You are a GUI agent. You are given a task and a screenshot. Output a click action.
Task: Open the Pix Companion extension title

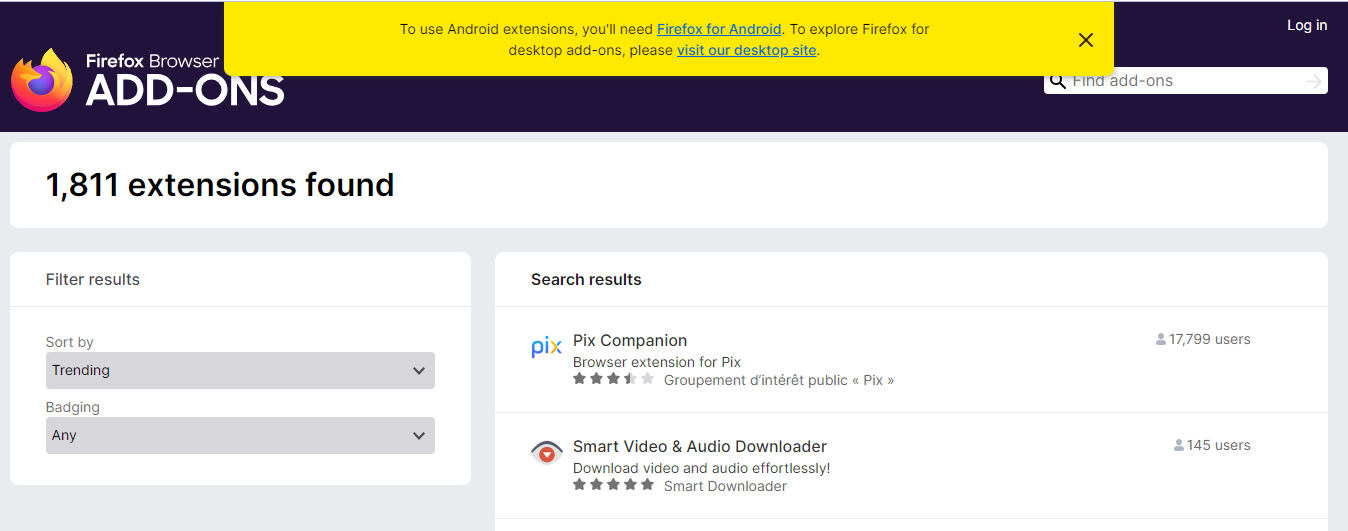[630, 340]
